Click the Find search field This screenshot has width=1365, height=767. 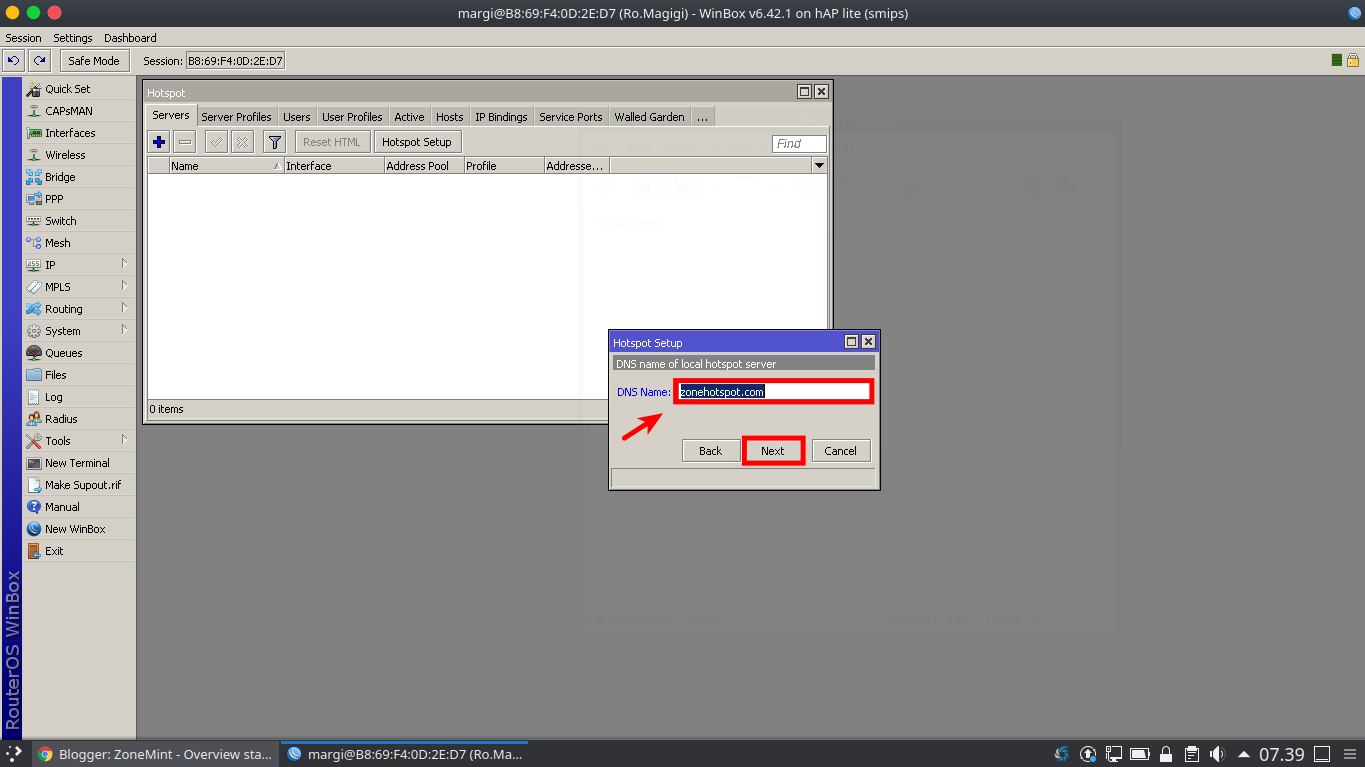[x=799, y=144]
